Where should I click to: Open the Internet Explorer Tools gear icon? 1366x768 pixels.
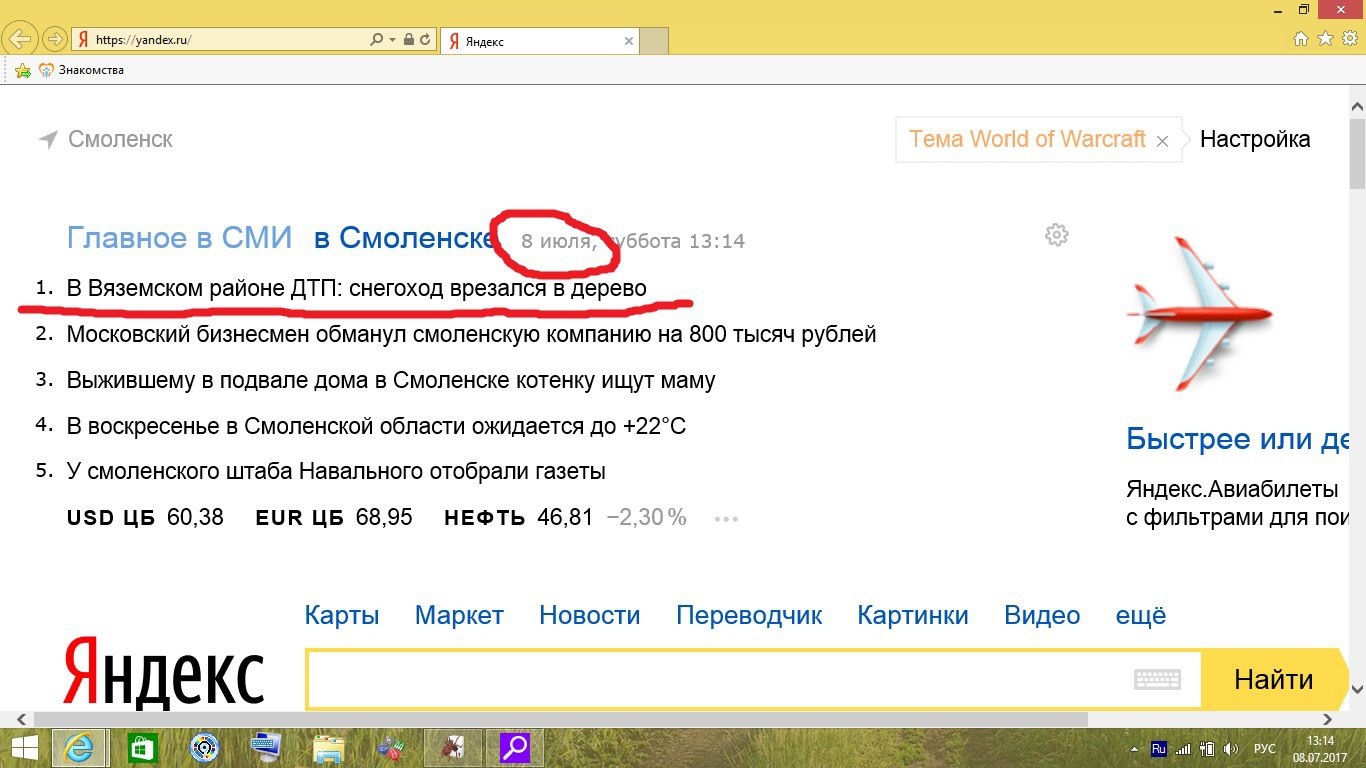click(x=1349, y=39)
